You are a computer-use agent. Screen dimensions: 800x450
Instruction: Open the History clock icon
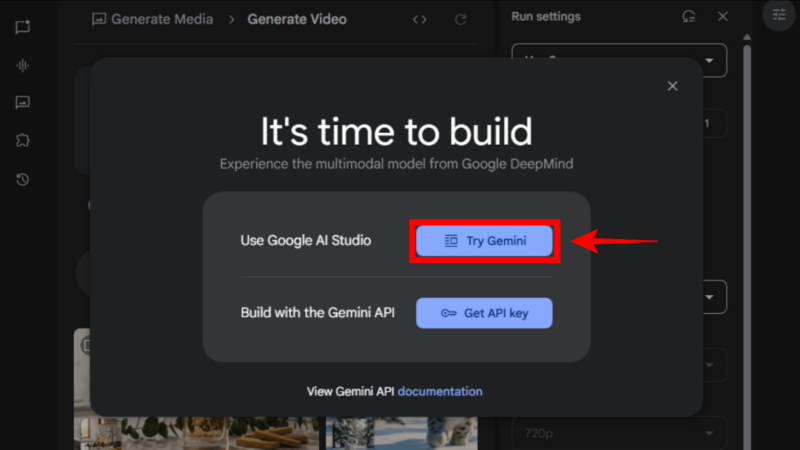pos(22,179)
